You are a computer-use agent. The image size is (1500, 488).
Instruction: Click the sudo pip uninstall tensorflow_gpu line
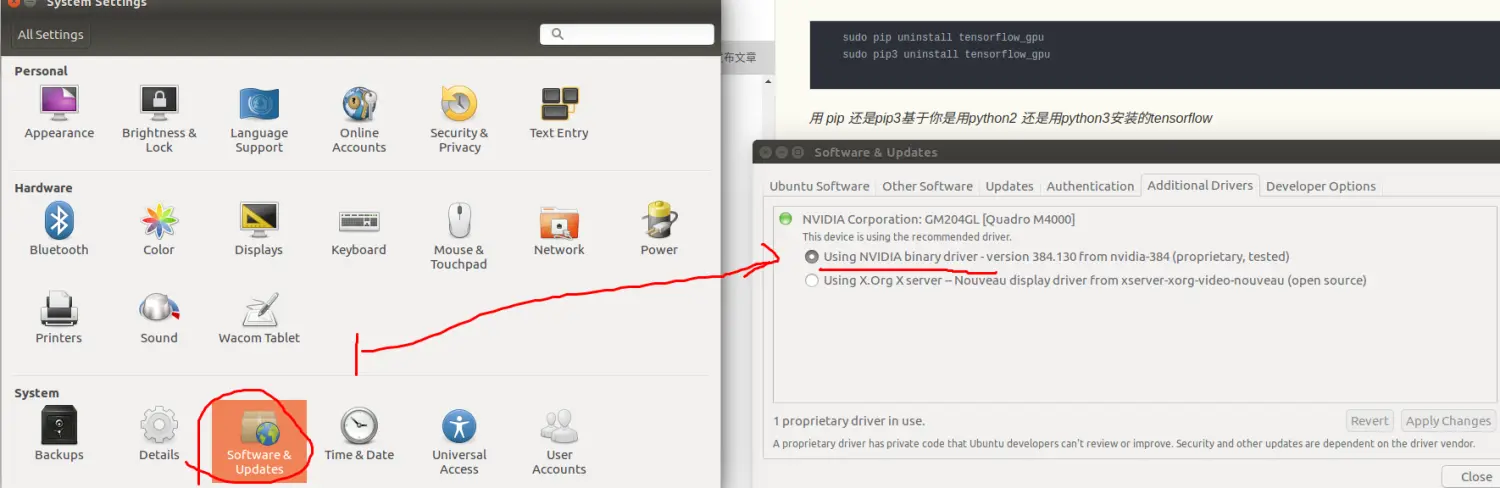click(943, 37)
